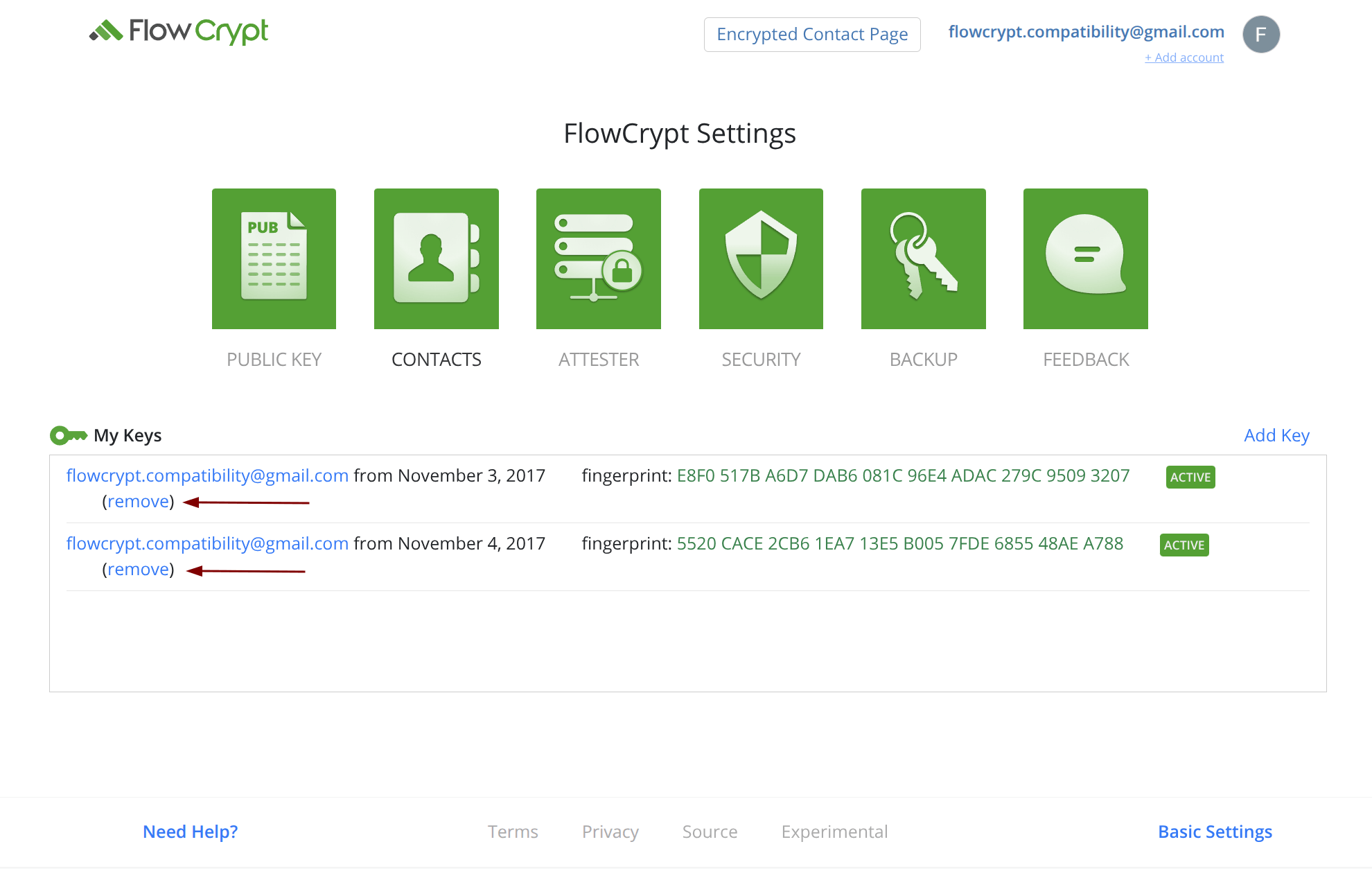Image resolution: width=1372 pixels, height=869 pixels.
Task: Open the Source footer link
Action: pos(710,832)
